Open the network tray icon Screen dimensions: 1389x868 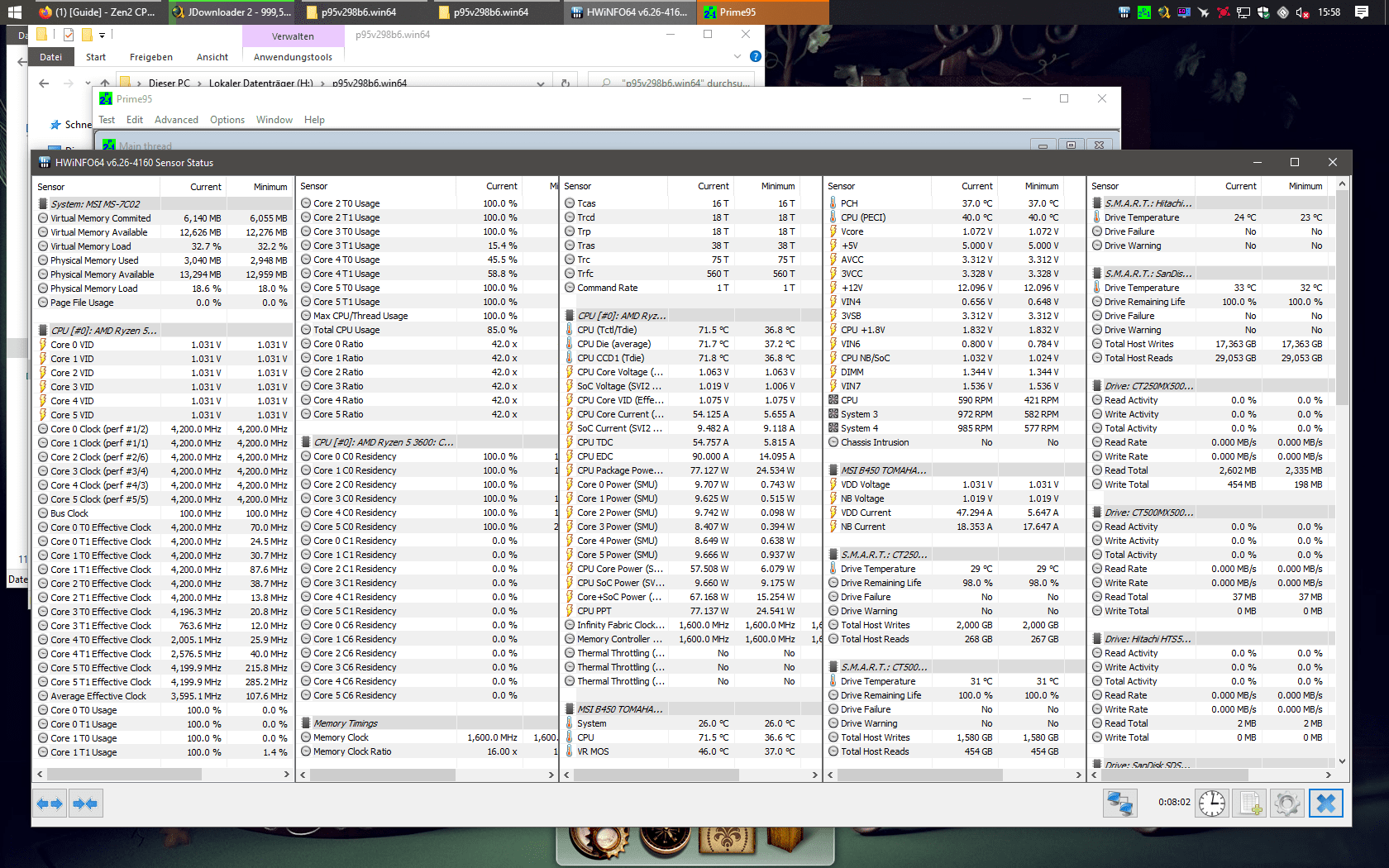click(1243, 12)
